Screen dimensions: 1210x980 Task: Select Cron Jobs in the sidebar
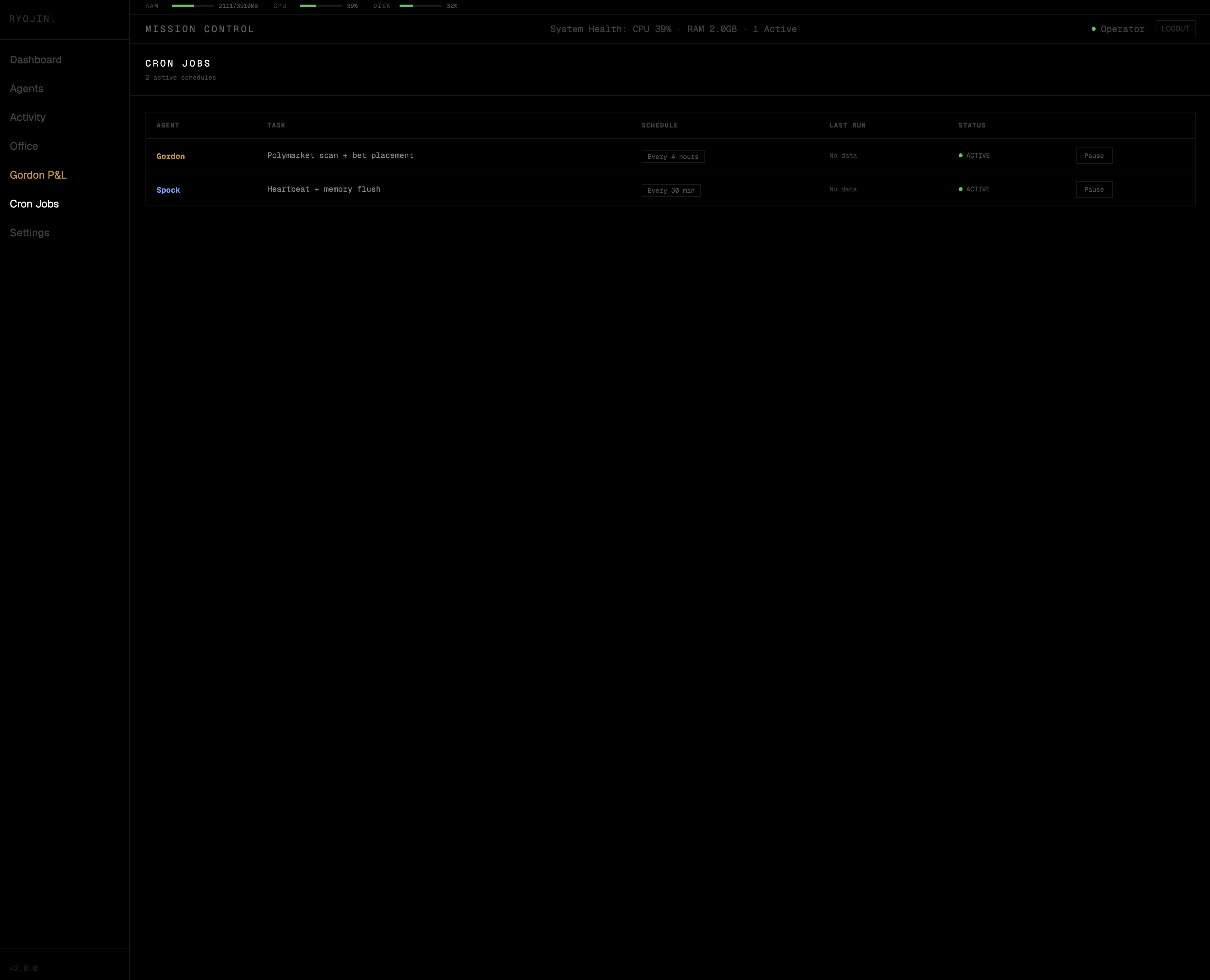point(34,204)
